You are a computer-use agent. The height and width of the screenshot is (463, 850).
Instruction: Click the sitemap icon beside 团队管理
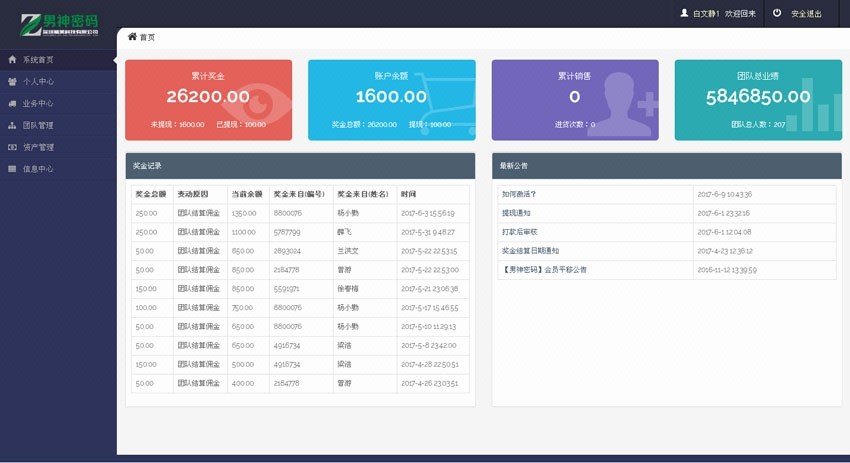(x=12, y=125)
